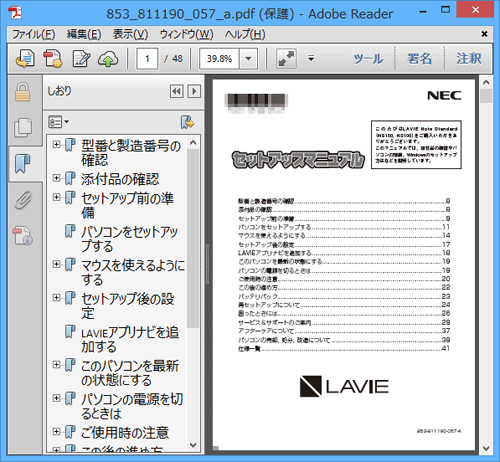The width and height of the screenshot is (500, 462).
Task: Go to パソコンの電源を切るときは bookmark
Action: [132, 406]
